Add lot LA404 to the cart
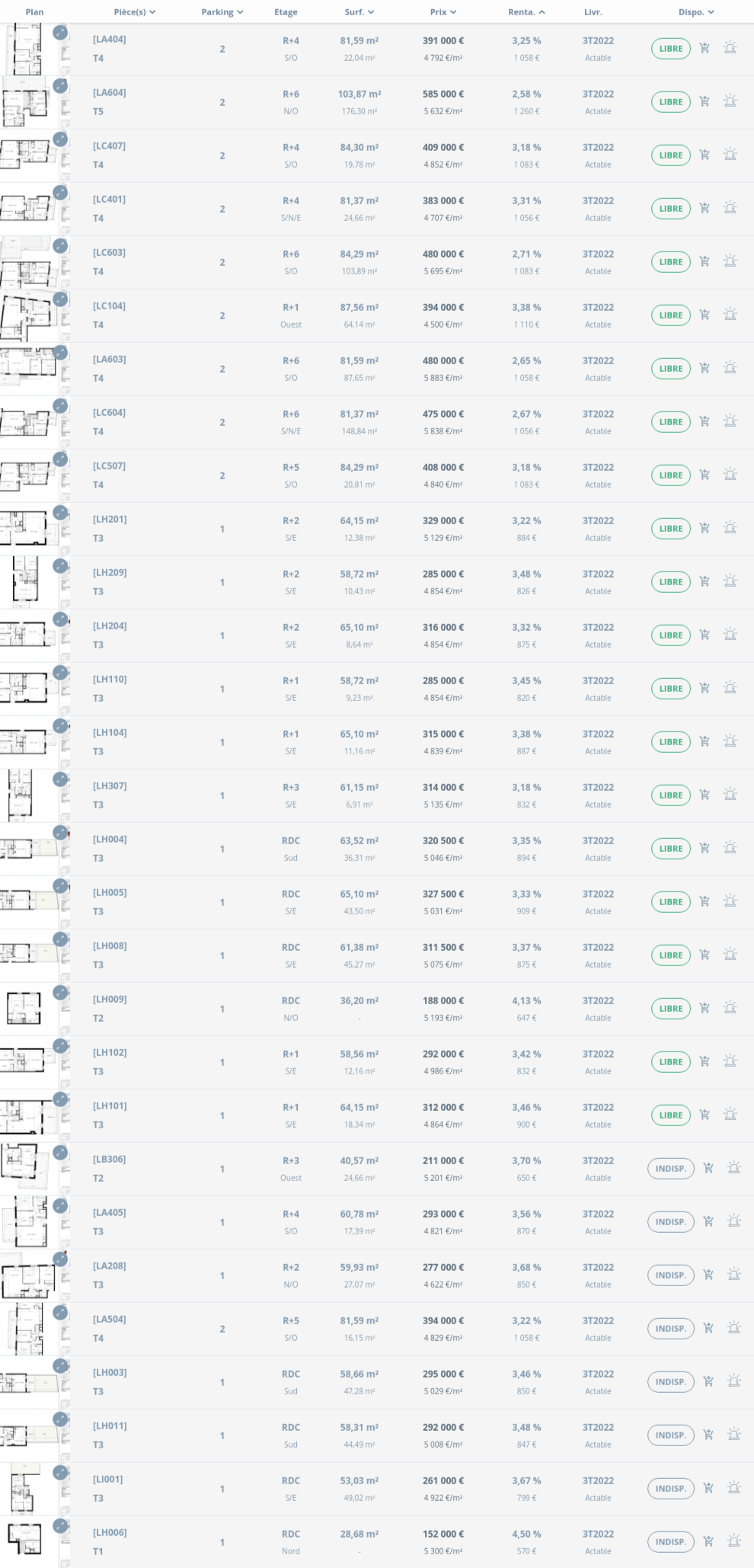Image resolution: width=754 pixels, height=1568 pixels. 704,48
